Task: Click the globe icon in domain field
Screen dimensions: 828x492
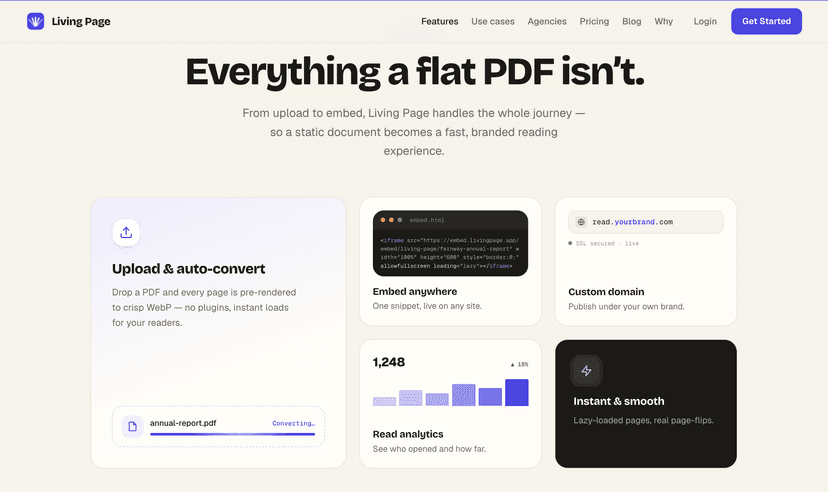Action: (581, 222)
